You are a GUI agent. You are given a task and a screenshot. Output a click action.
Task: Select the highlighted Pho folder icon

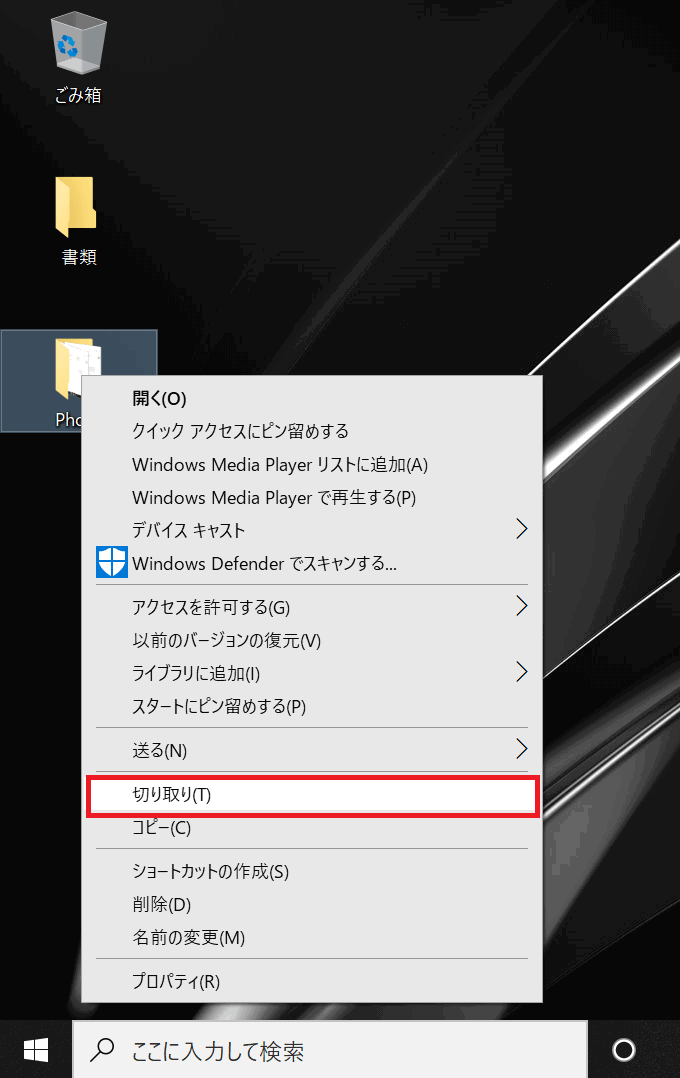(x=77, y=367)
